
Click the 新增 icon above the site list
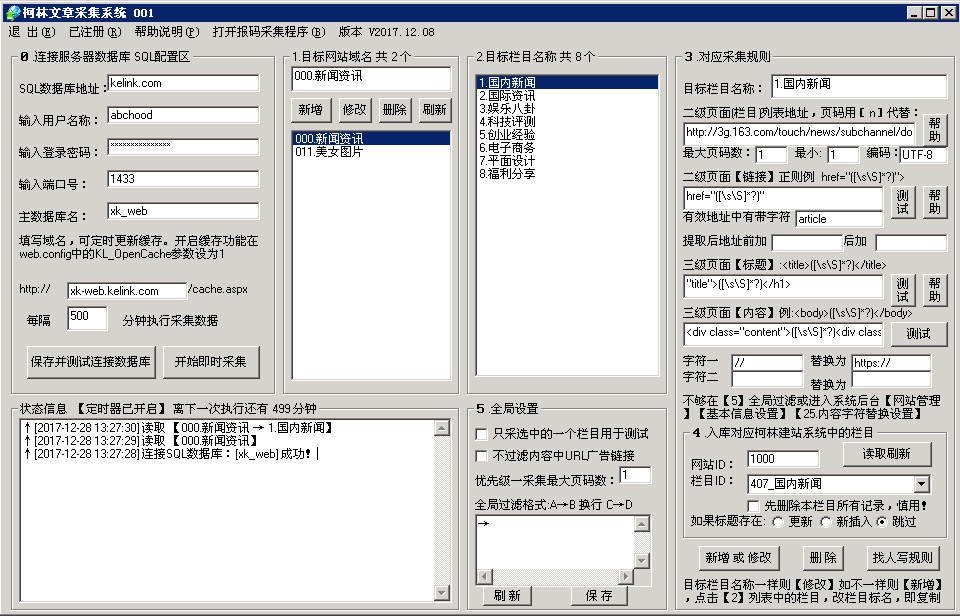313,109
